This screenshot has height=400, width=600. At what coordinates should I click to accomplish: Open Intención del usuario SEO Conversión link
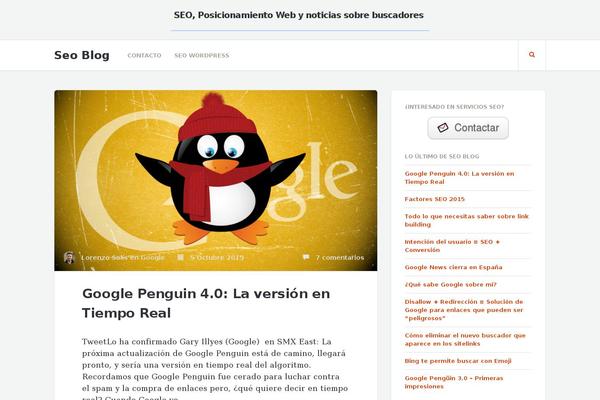click(452, 246)
